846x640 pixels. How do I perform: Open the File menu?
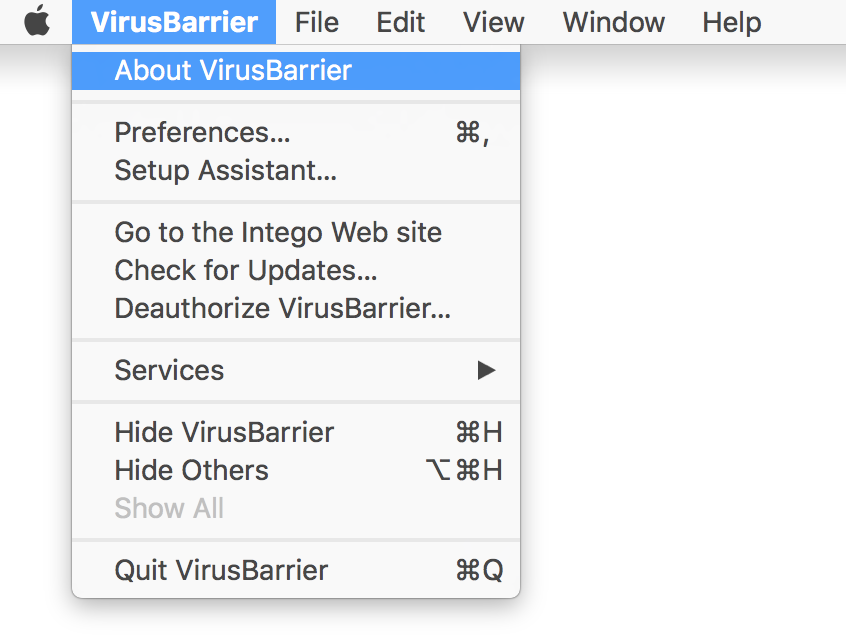click(x=317, y=22)
